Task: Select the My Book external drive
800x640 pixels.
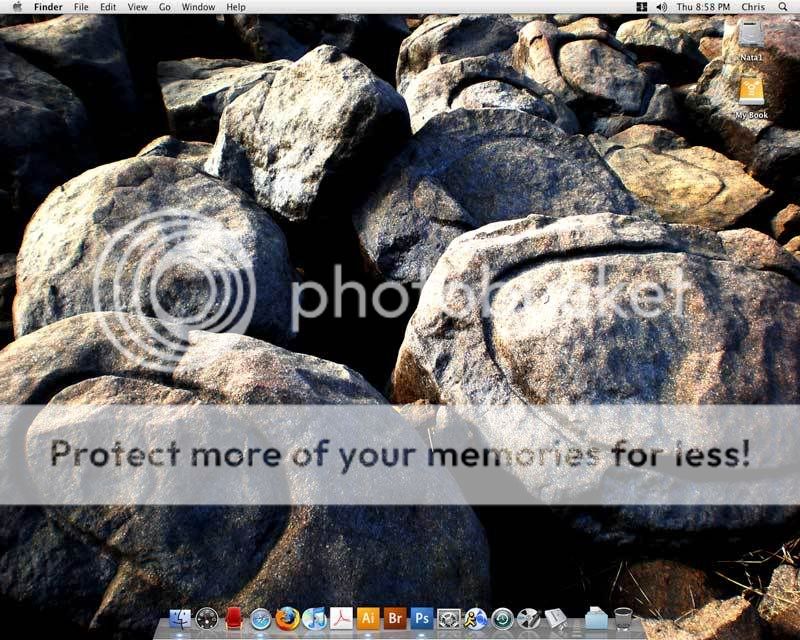Action: [x=751, y=95]
